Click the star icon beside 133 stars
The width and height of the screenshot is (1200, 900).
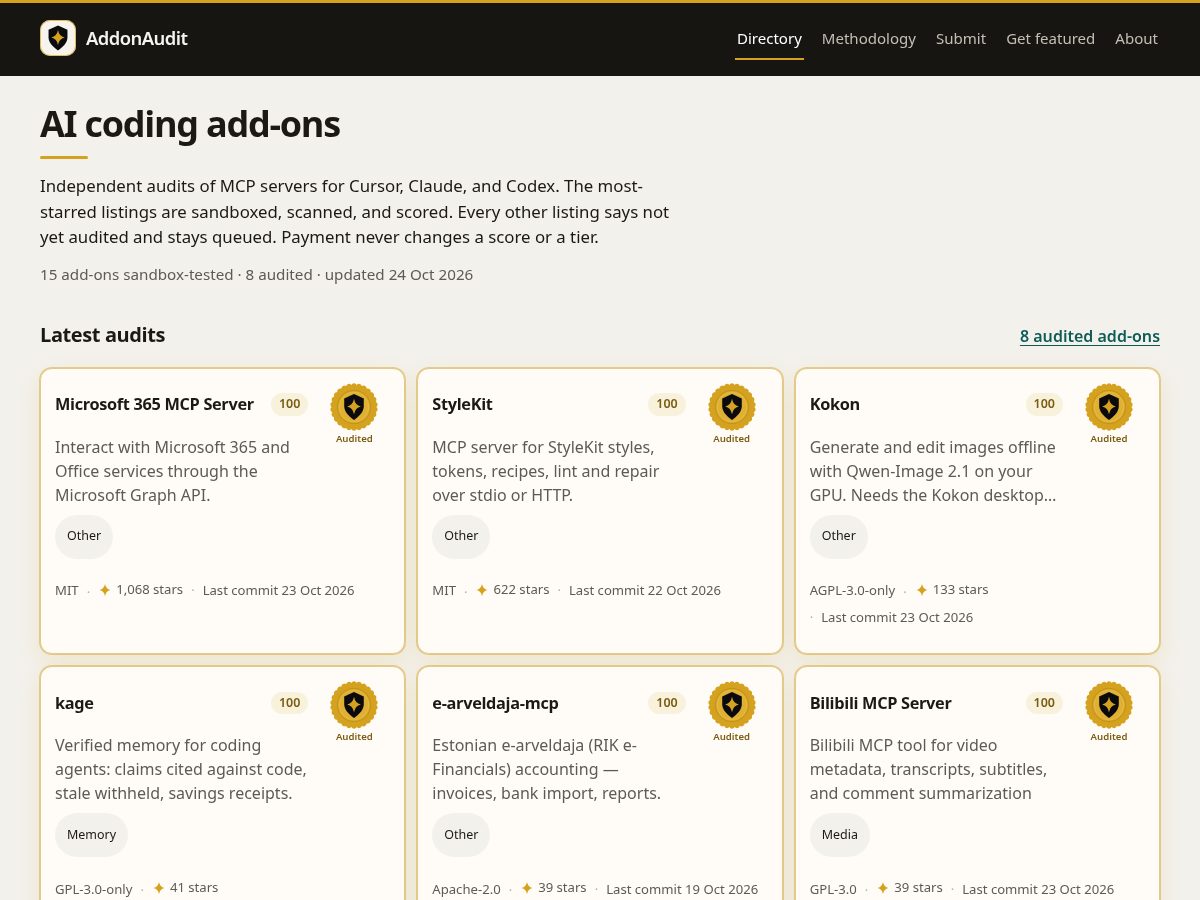point(922,590)
